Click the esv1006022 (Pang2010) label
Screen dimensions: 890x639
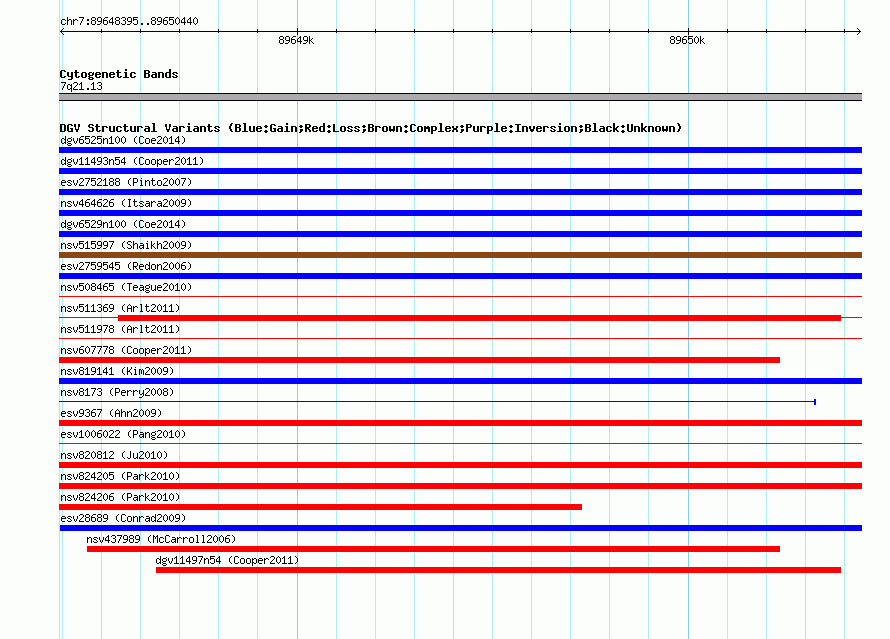point(123,434)
